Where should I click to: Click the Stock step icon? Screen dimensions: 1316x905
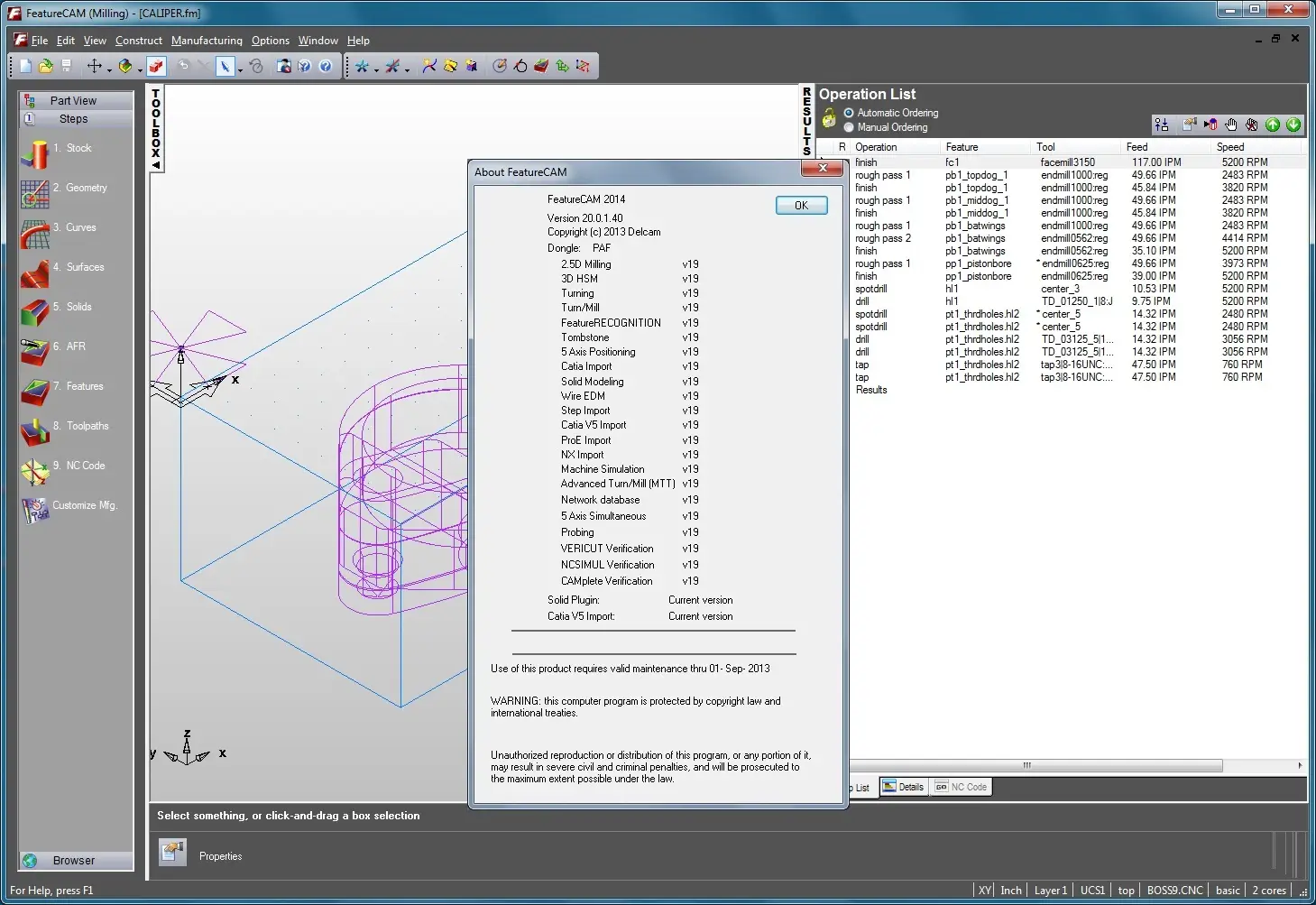click(34, 154)
